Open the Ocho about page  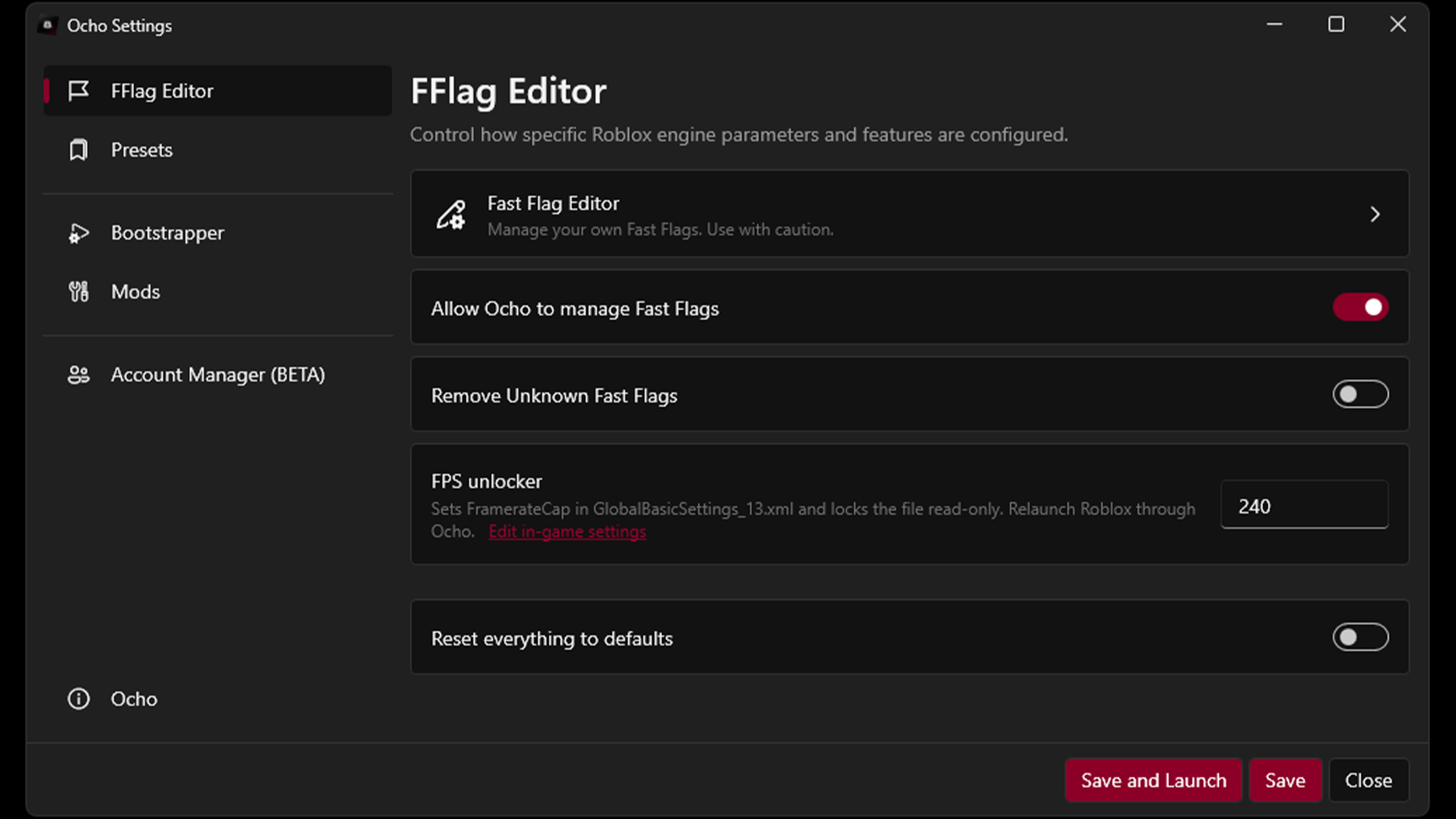[218, 699]
